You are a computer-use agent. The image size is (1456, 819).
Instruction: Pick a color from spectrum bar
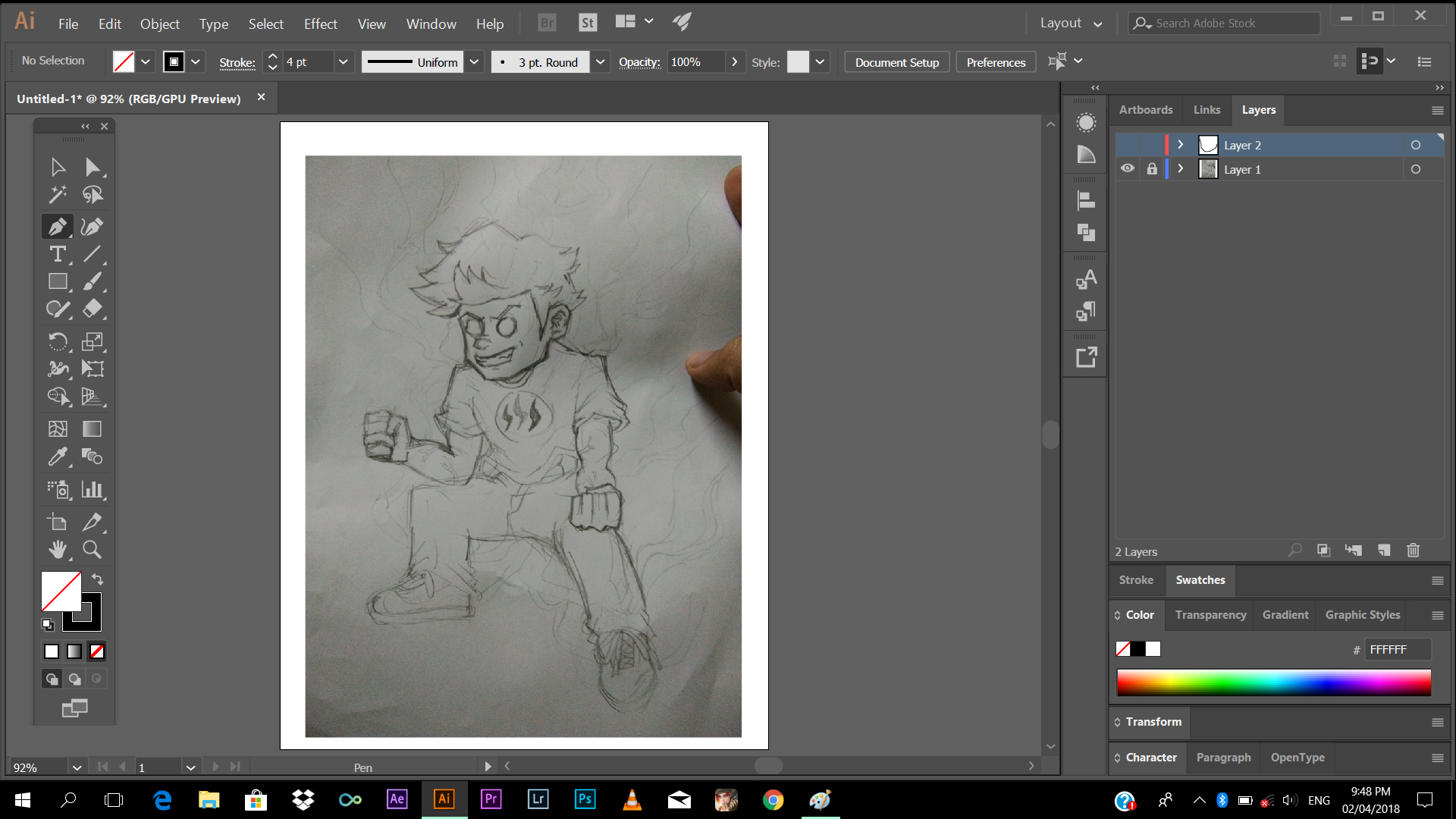[x=1273, y=682]
